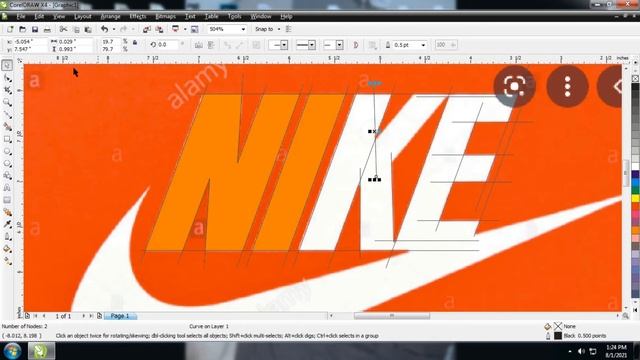Viewport: 640px width, 360px height.
Task: Open the Edit menu
Action: (x=39, y=16)
